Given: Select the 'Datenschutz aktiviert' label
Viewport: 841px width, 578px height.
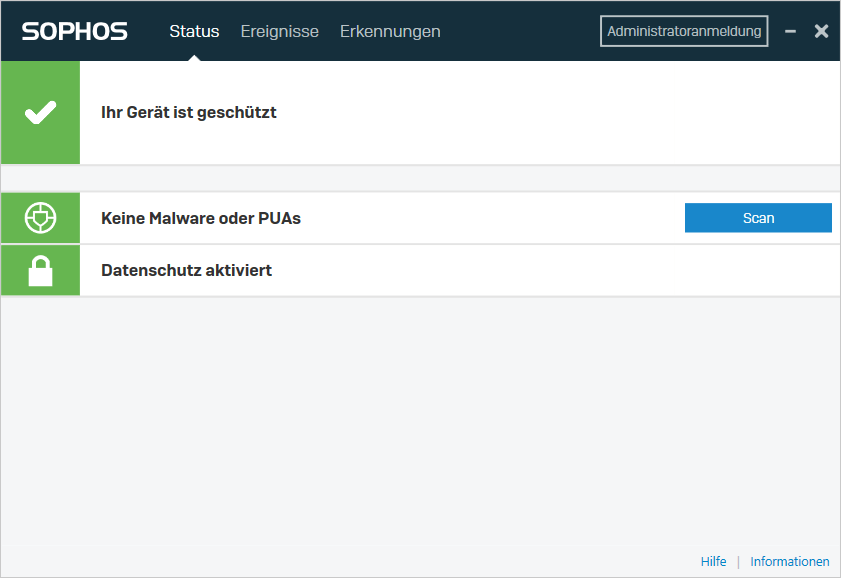Looking at the screenshot, I should (x=186, y=270).
